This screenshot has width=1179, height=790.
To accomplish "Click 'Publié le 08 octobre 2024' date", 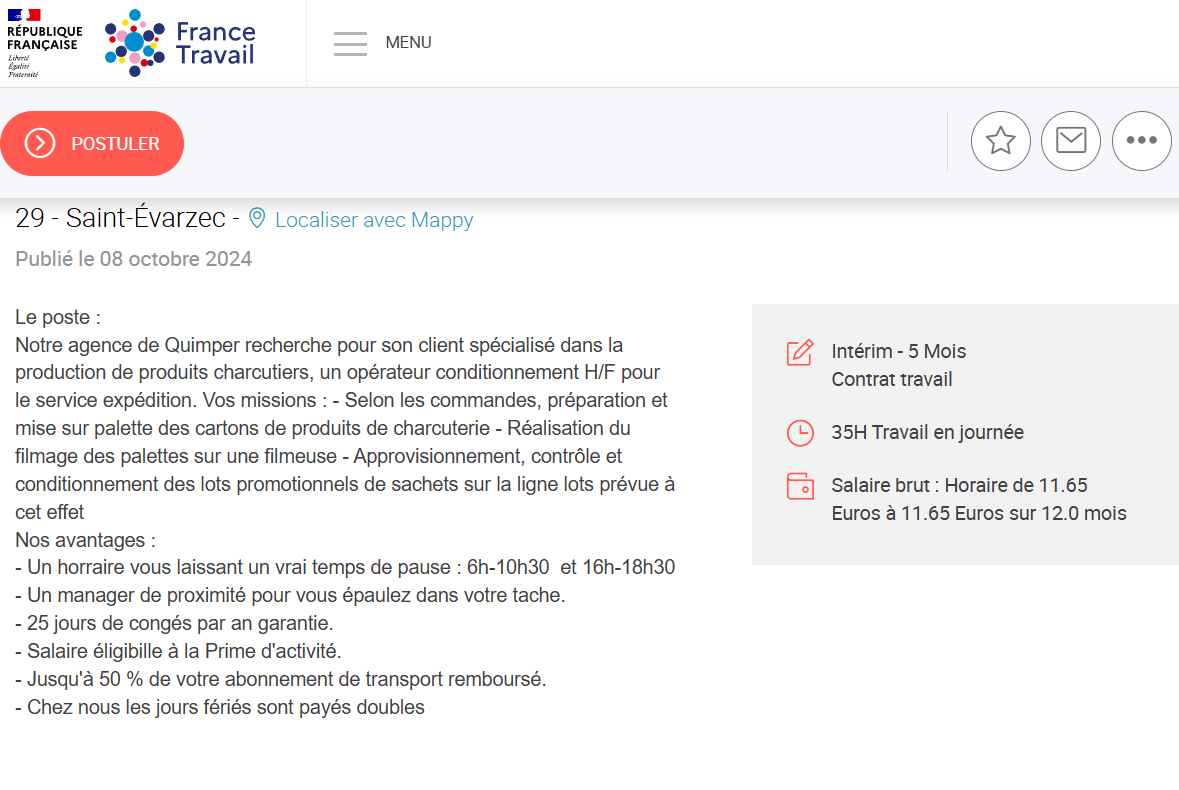I will click(x=134, y=259).
